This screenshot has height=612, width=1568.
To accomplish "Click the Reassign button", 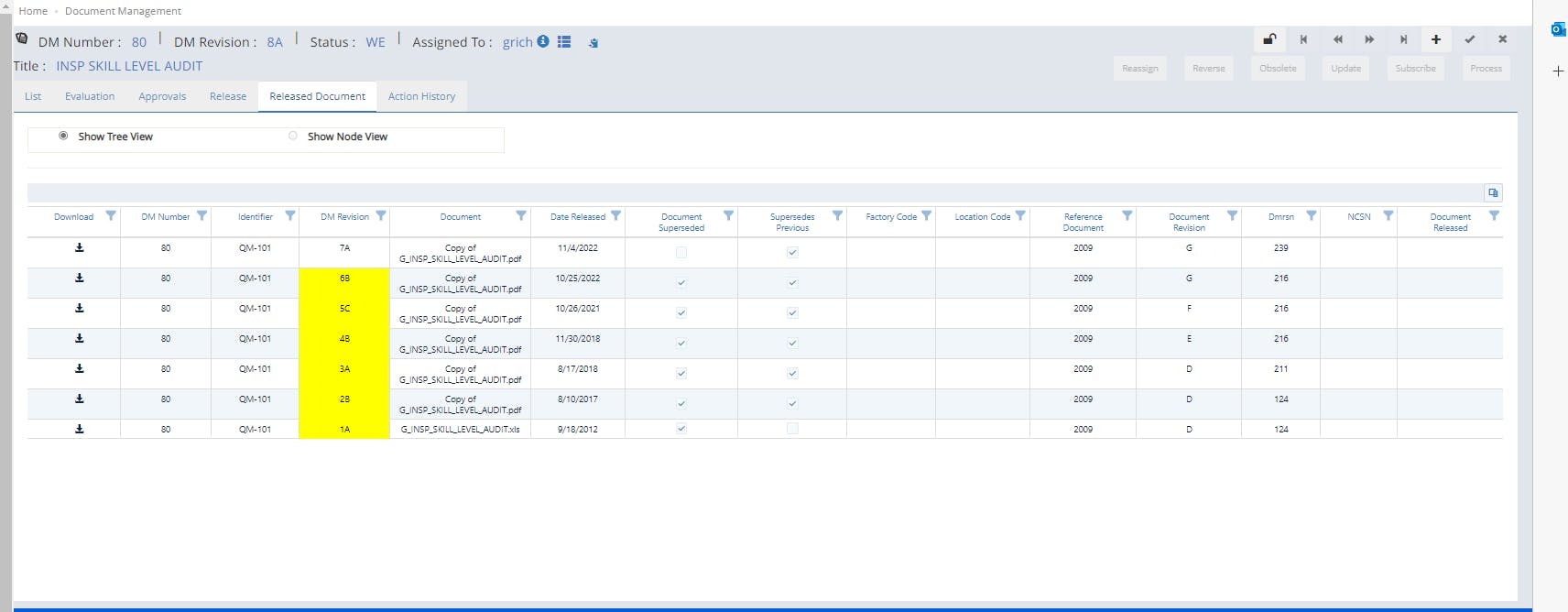I will click(x=1140, y=69).
